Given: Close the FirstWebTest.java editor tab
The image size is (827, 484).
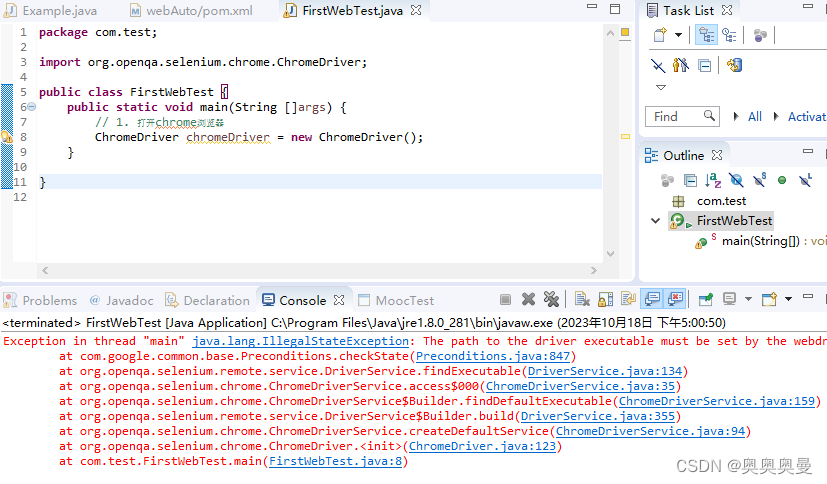Looking at the screenshot, I should click(x=416, y=11).
